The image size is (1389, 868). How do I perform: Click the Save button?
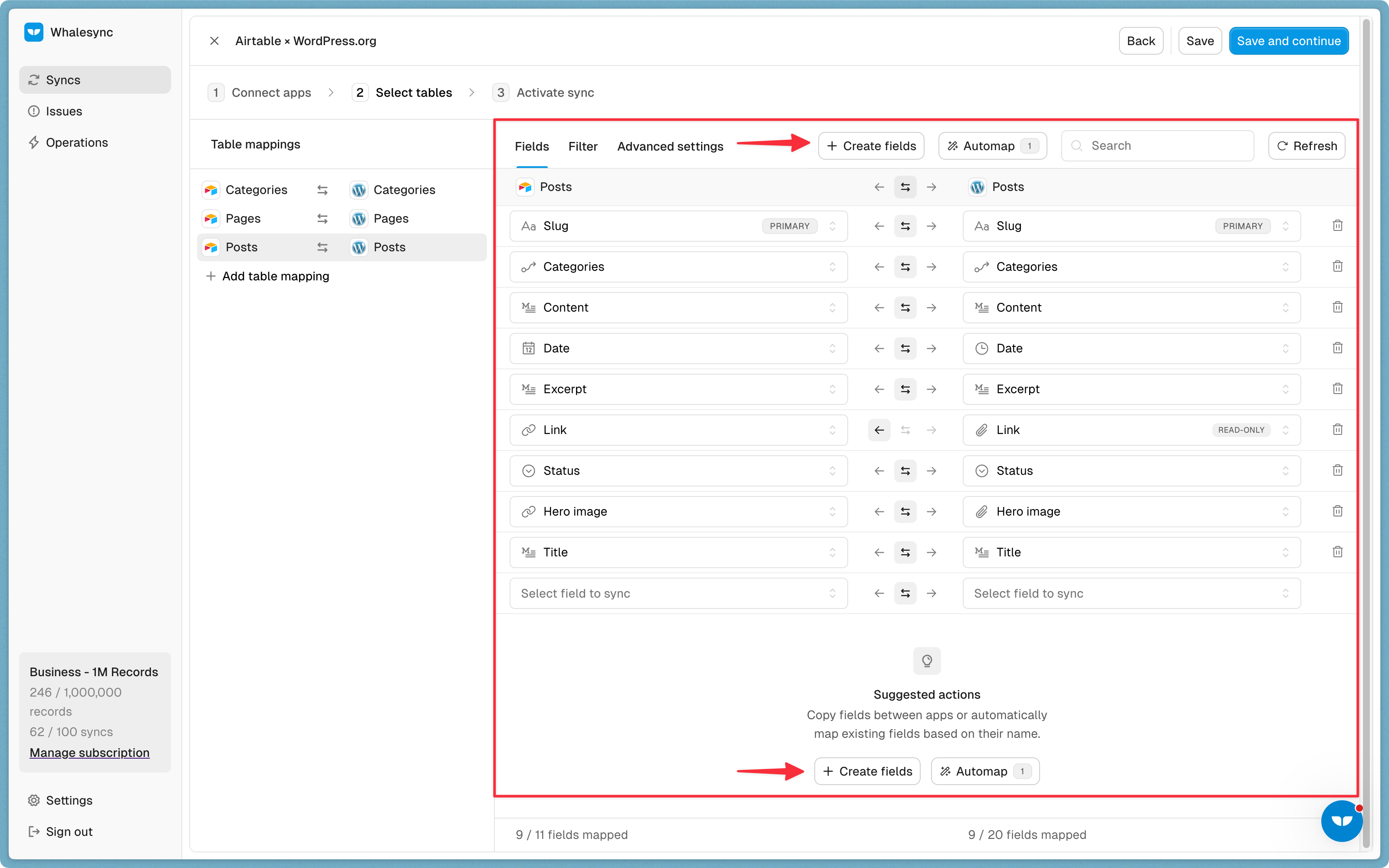click(1200, 41)
